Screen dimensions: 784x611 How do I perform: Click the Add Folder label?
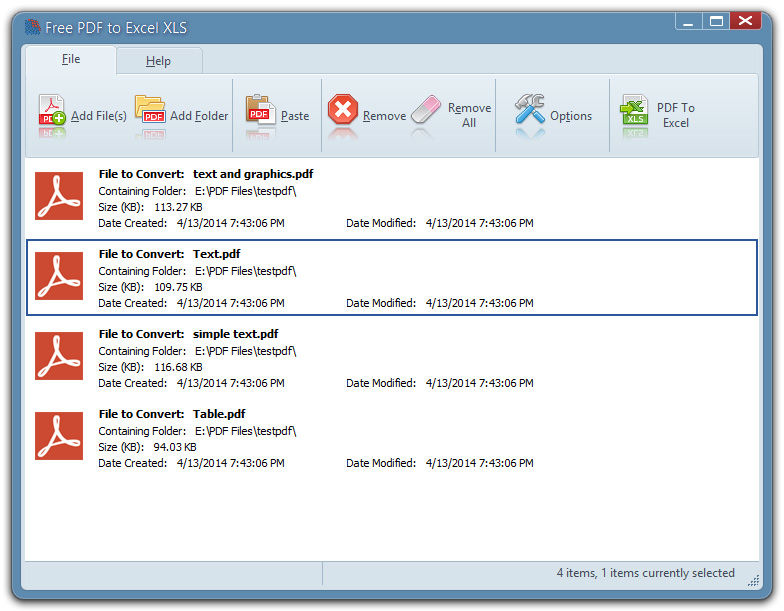tap(199, 116)
